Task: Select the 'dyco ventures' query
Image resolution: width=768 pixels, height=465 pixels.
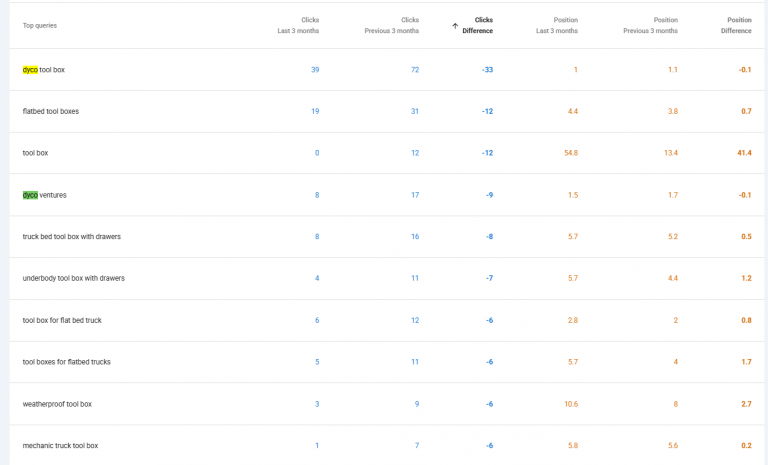Action: point(45,195)
